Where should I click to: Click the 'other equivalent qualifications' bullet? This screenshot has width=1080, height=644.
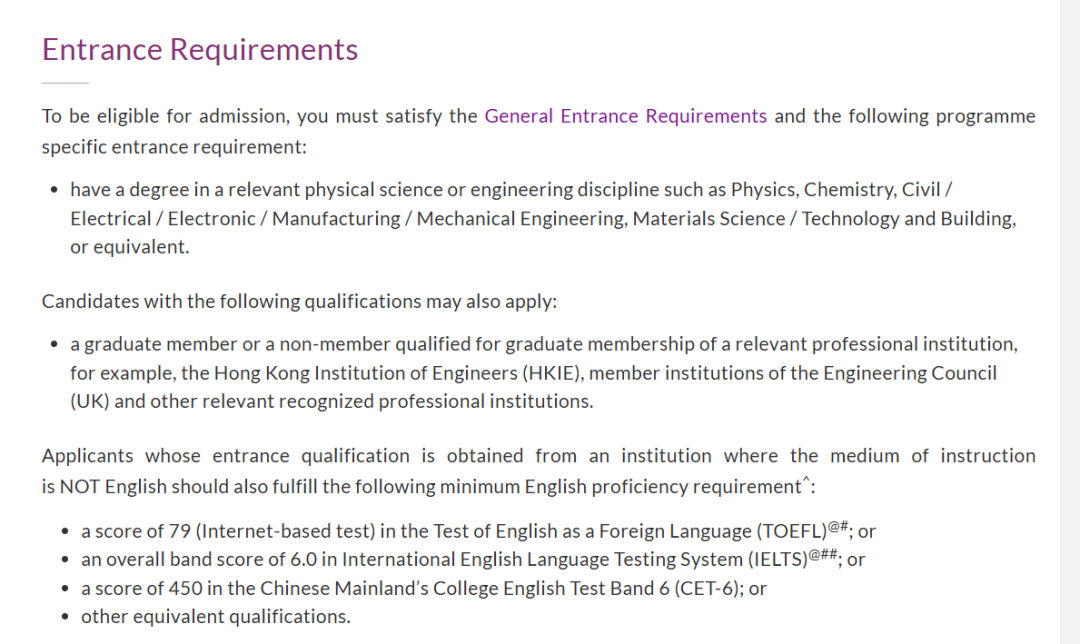tap(215, 616)
